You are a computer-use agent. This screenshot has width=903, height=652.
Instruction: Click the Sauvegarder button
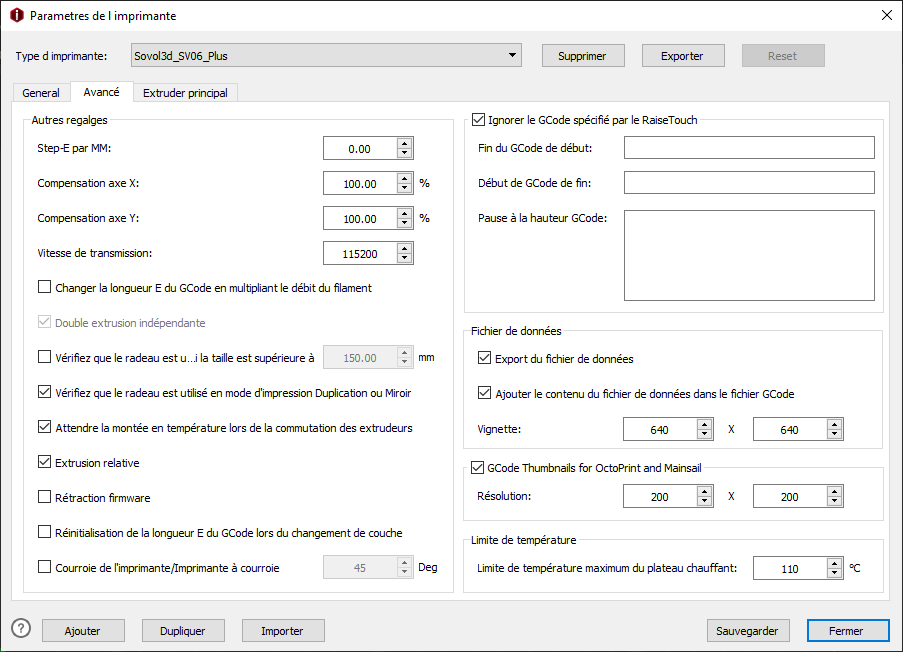coord(748,631)
